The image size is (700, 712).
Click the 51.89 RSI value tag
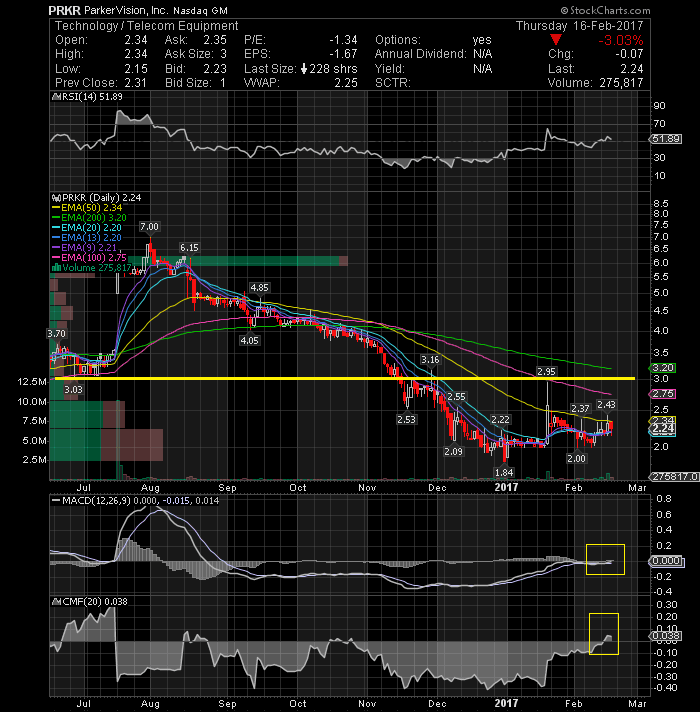[666, 139]
